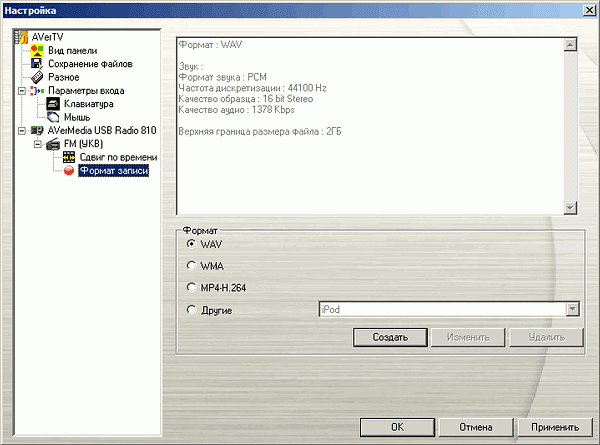Click the 'Качество аудио : 1378 Kbps' line

coord(236,110)
